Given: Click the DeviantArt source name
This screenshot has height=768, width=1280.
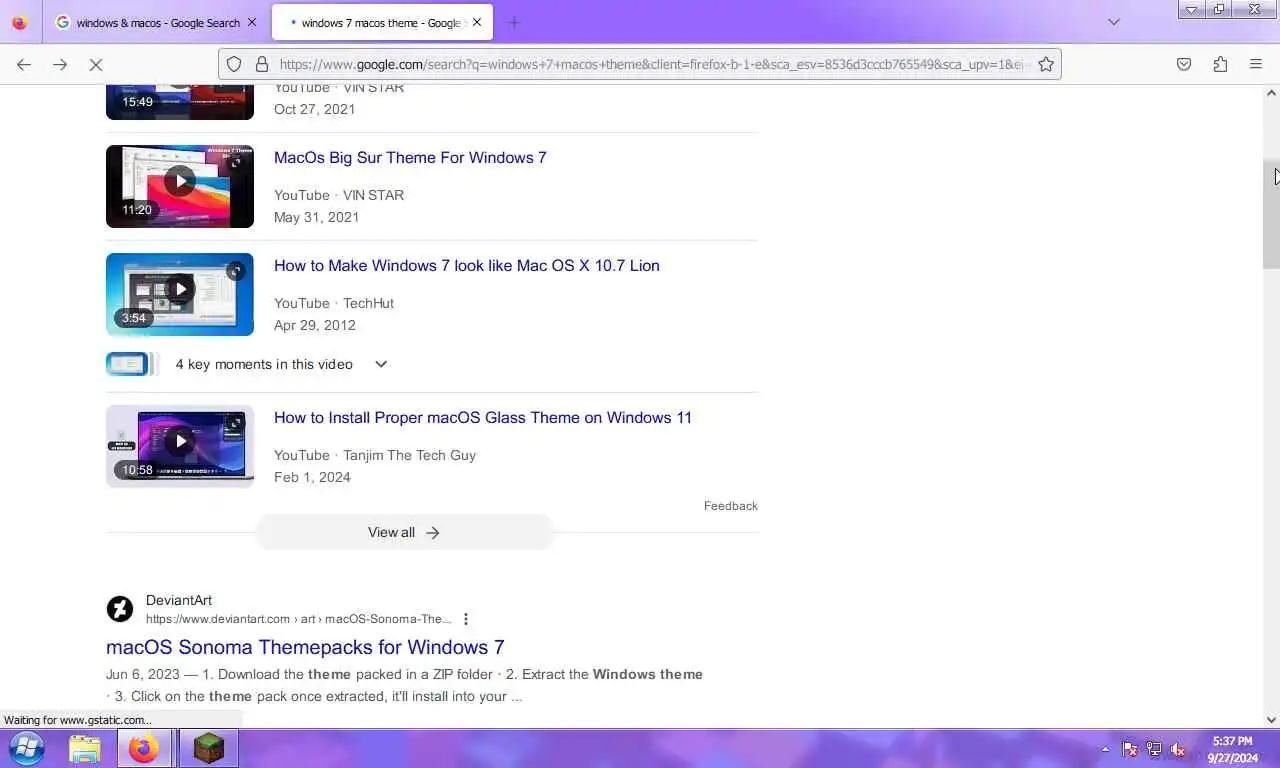Looking at the screenshot, I should coord(179,600).
